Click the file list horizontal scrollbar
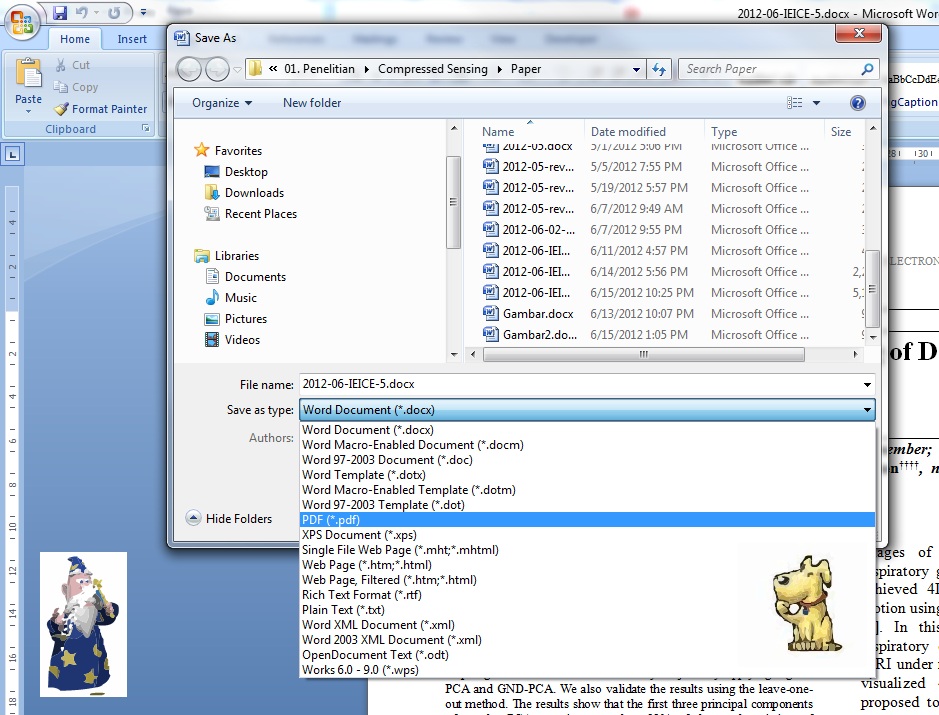The height and width of the screenshot is (715, 939). [644, 355]
